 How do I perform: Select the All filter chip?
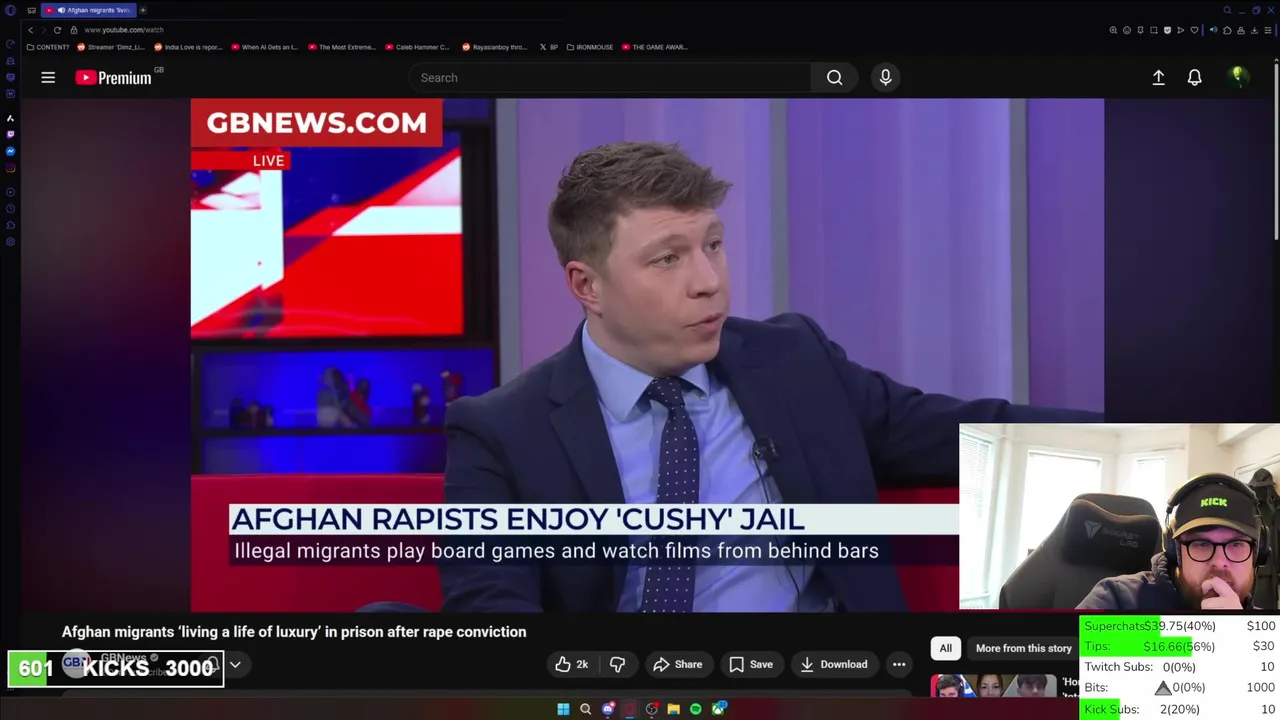(945, 648)
